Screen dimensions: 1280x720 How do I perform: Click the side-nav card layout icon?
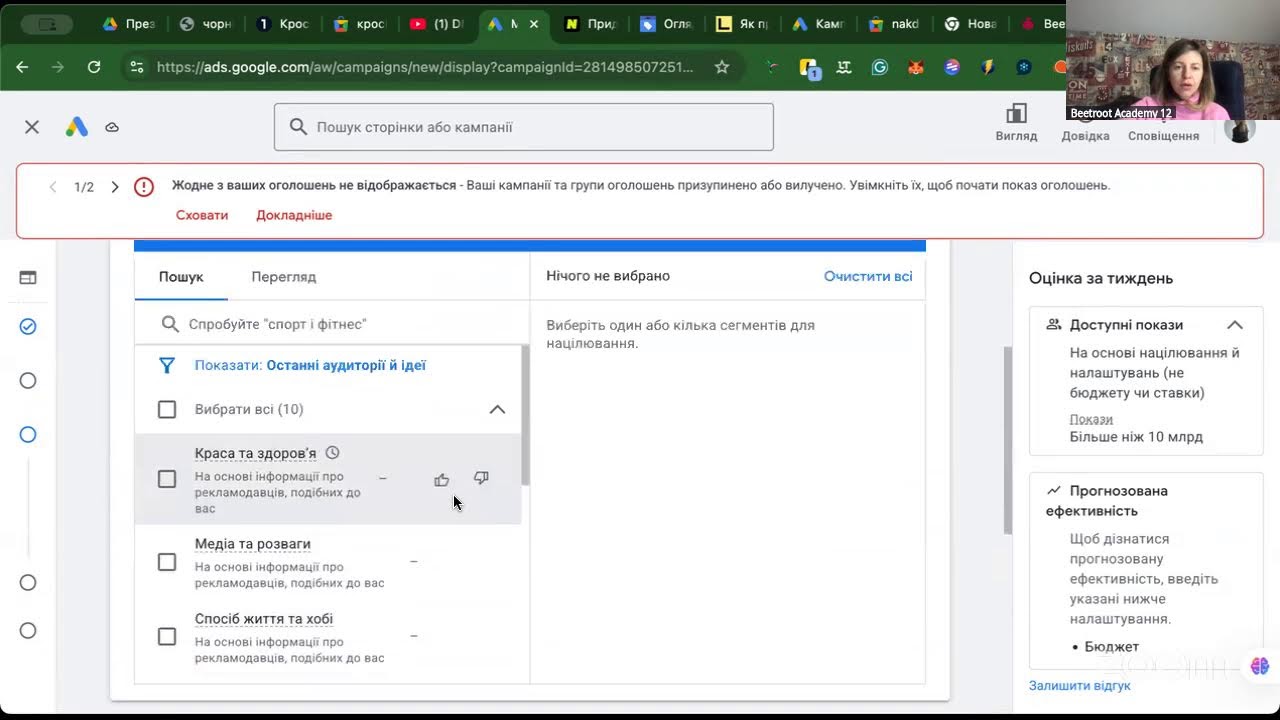(28, 278)
